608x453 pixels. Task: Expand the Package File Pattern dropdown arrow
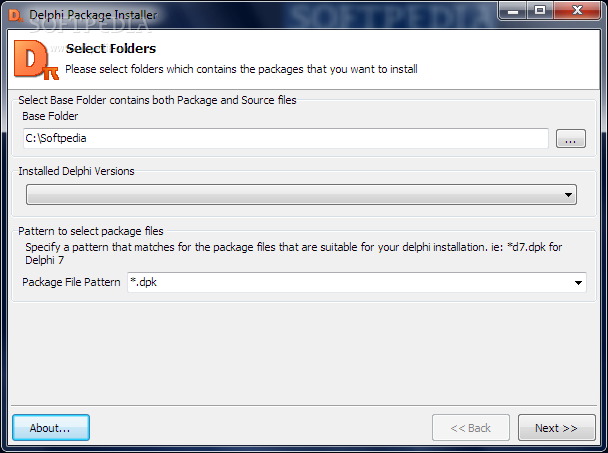click(578, 283)
